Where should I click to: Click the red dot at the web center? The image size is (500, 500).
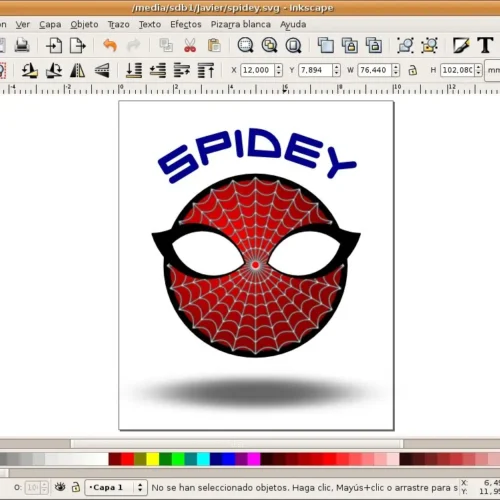[255, 265]
